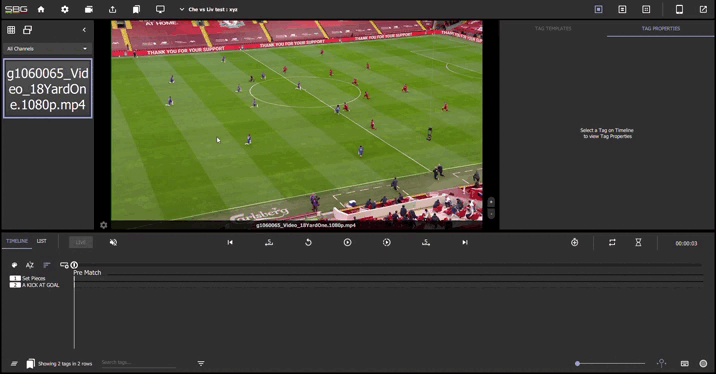Click the monitor display icon in top toolbar

pos(160,9)
